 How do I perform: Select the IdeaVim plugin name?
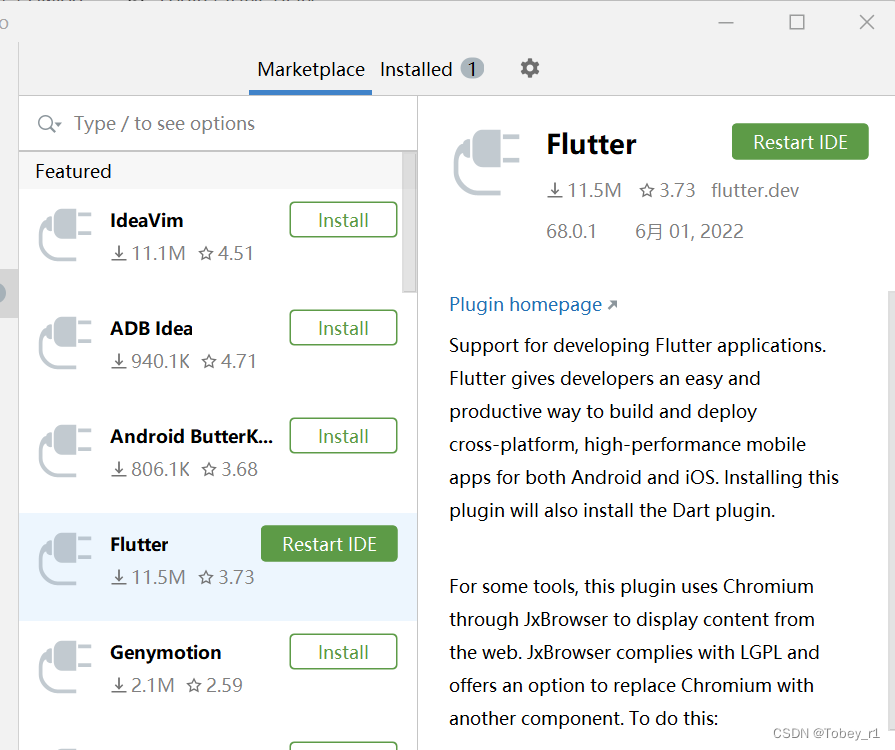point(147,220)
